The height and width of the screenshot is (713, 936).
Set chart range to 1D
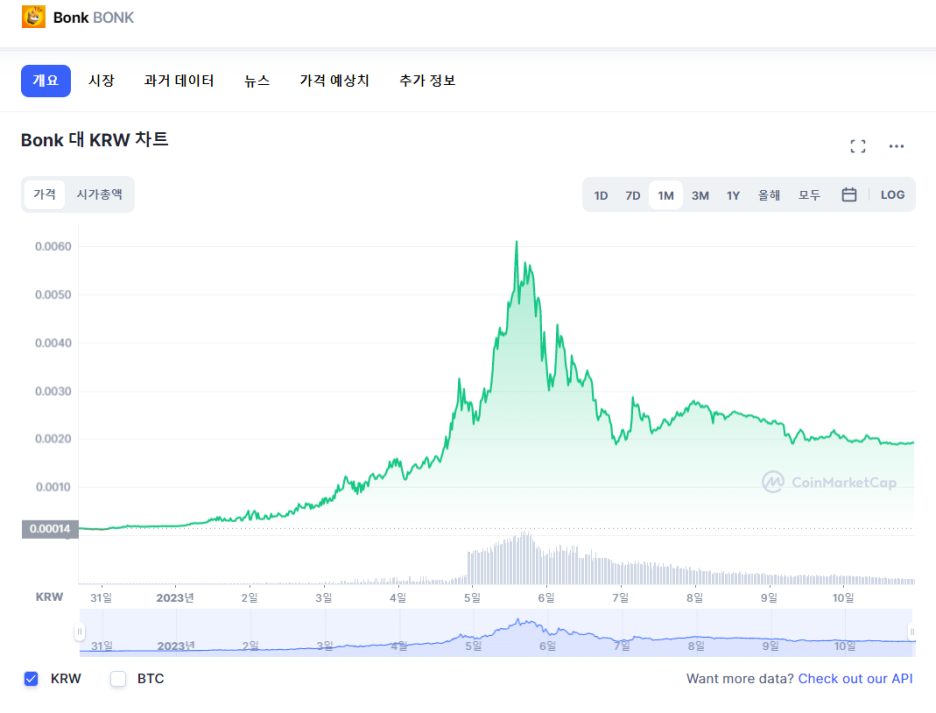601,195
